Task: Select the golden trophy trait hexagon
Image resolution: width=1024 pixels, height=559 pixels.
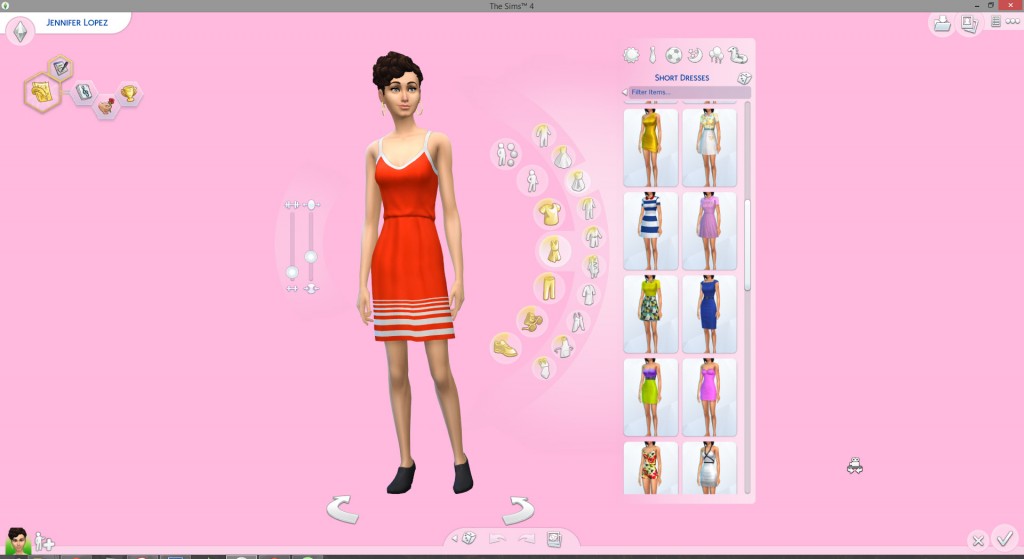Action: click(x=129, y=93)
